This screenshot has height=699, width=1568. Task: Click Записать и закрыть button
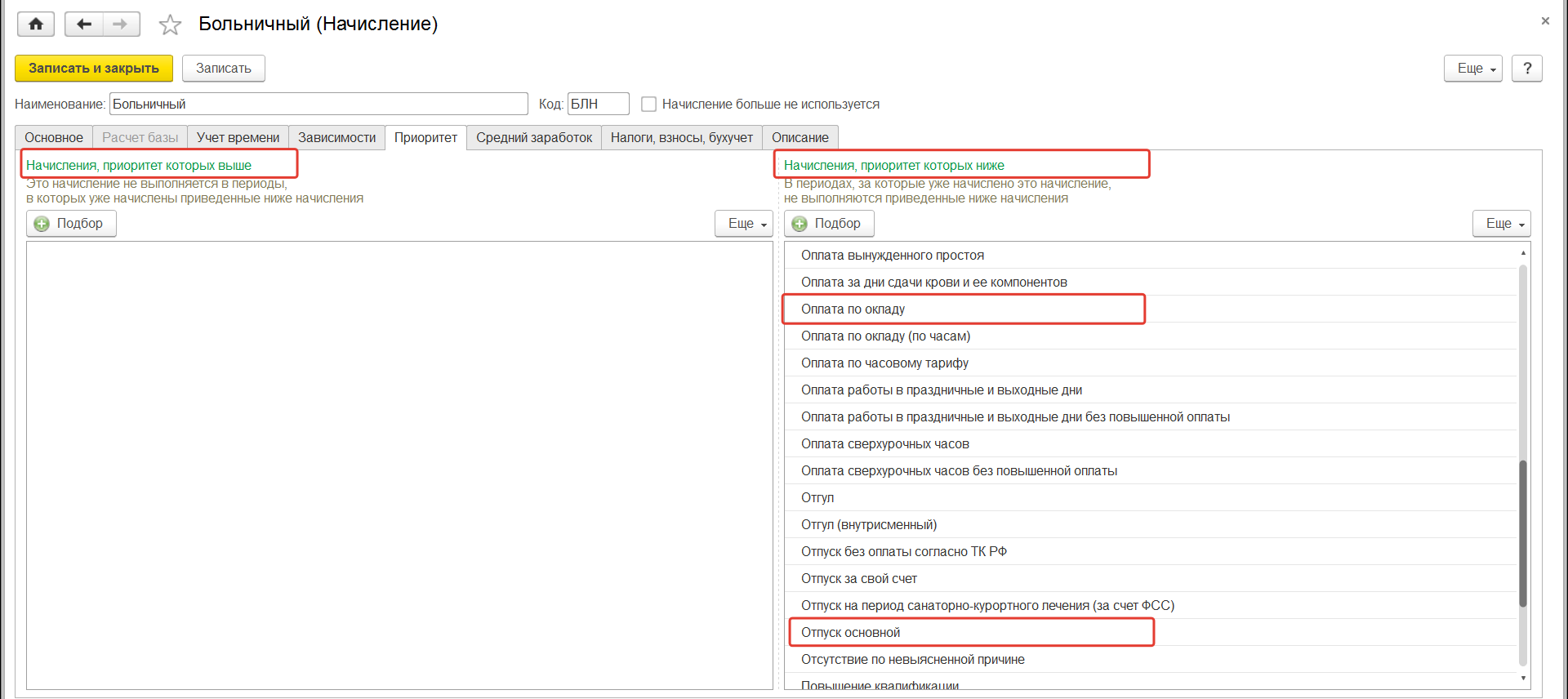[94, 69]
